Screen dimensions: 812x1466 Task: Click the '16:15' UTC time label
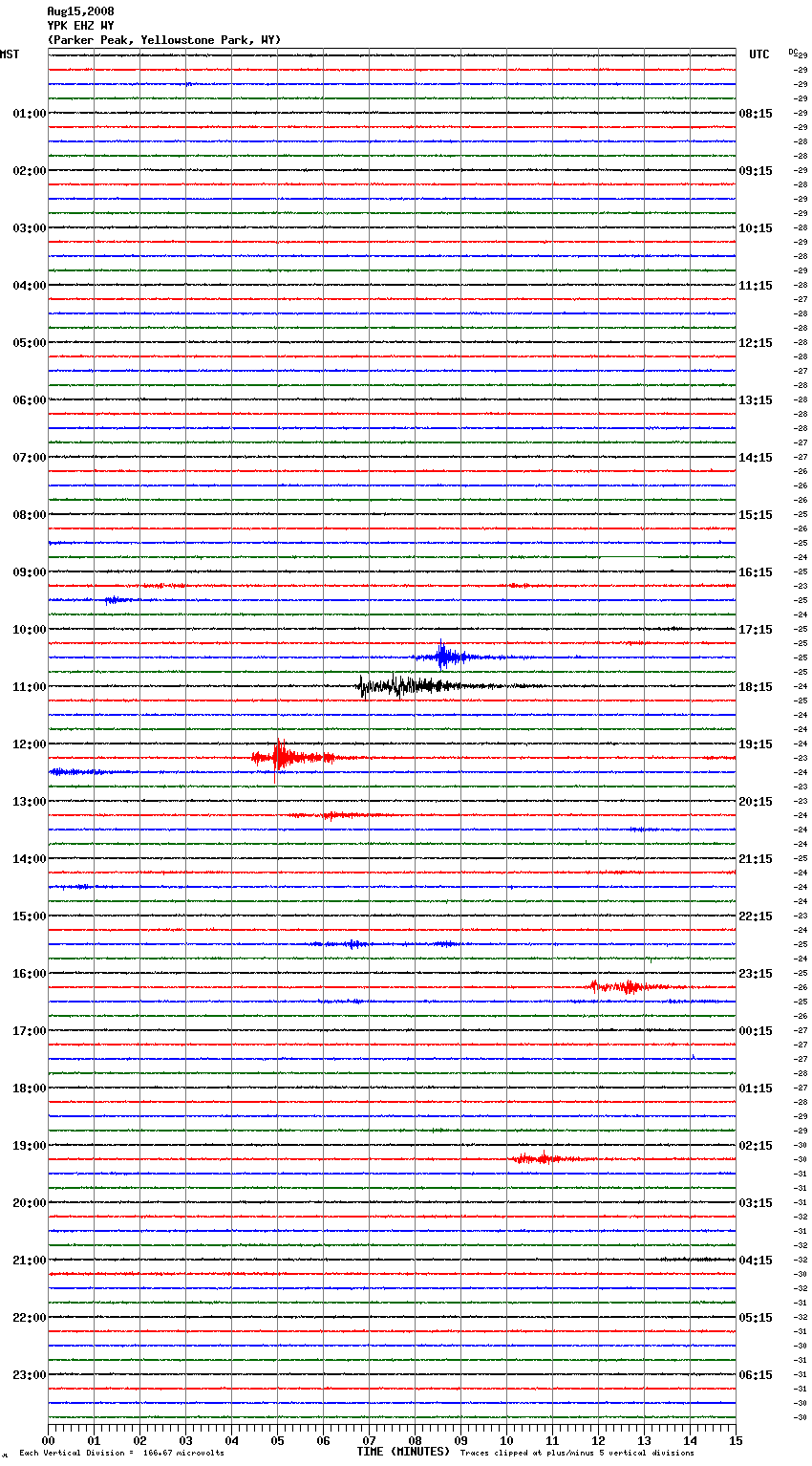[756, 572]
